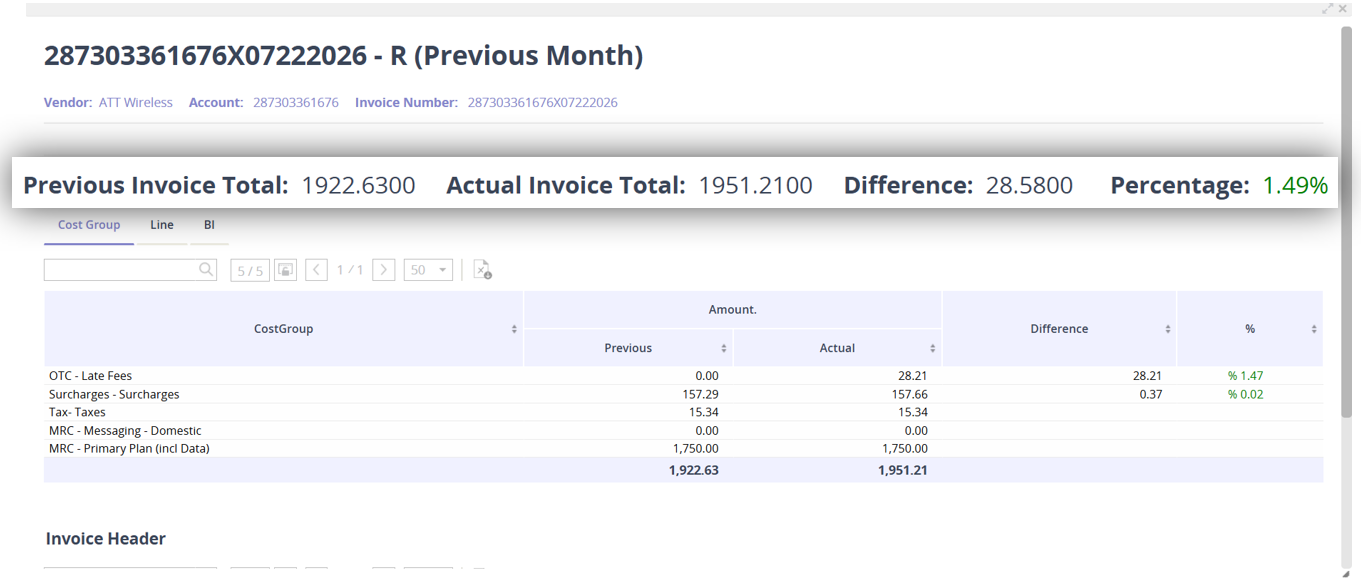Click invoice number 287303361676X07222026 in the header line
Image resolution: width=1361 pixels, height=581 pixels.
pyautogui.click(x=543, y=102)
